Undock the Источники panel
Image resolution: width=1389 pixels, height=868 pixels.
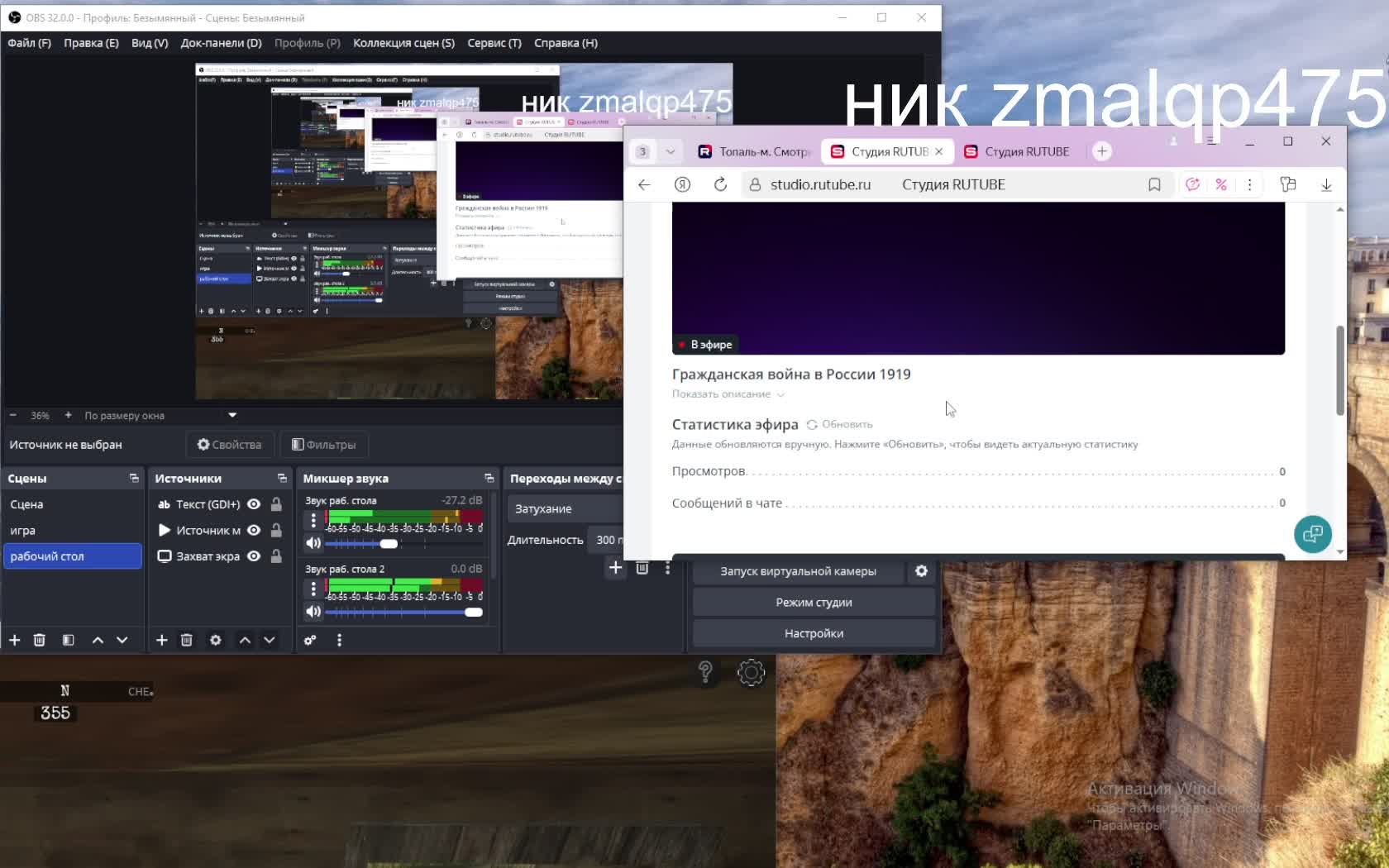282,479
